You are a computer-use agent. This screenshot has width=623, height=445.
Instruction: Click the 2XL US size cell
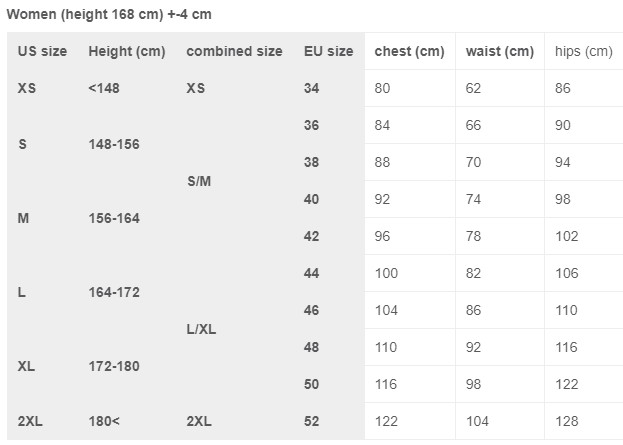coord(30,421)
